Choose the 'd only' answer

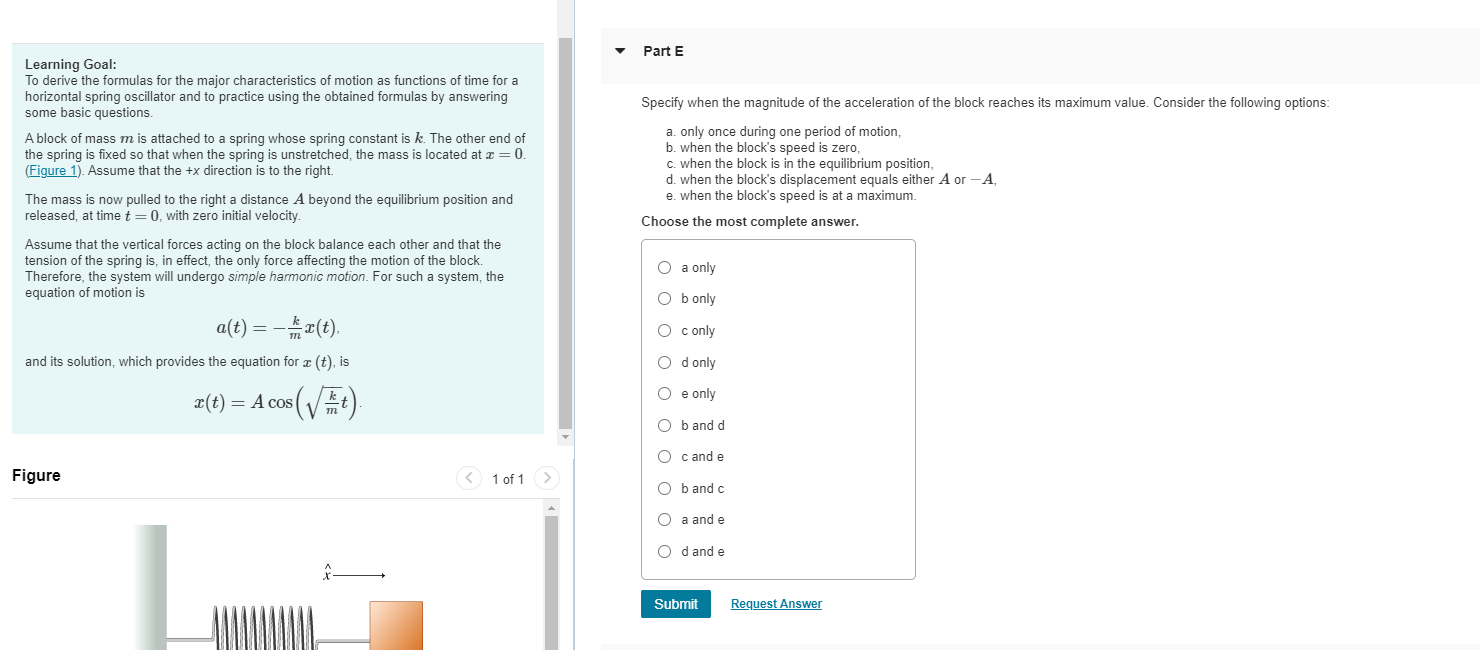[x=664, y=362]
